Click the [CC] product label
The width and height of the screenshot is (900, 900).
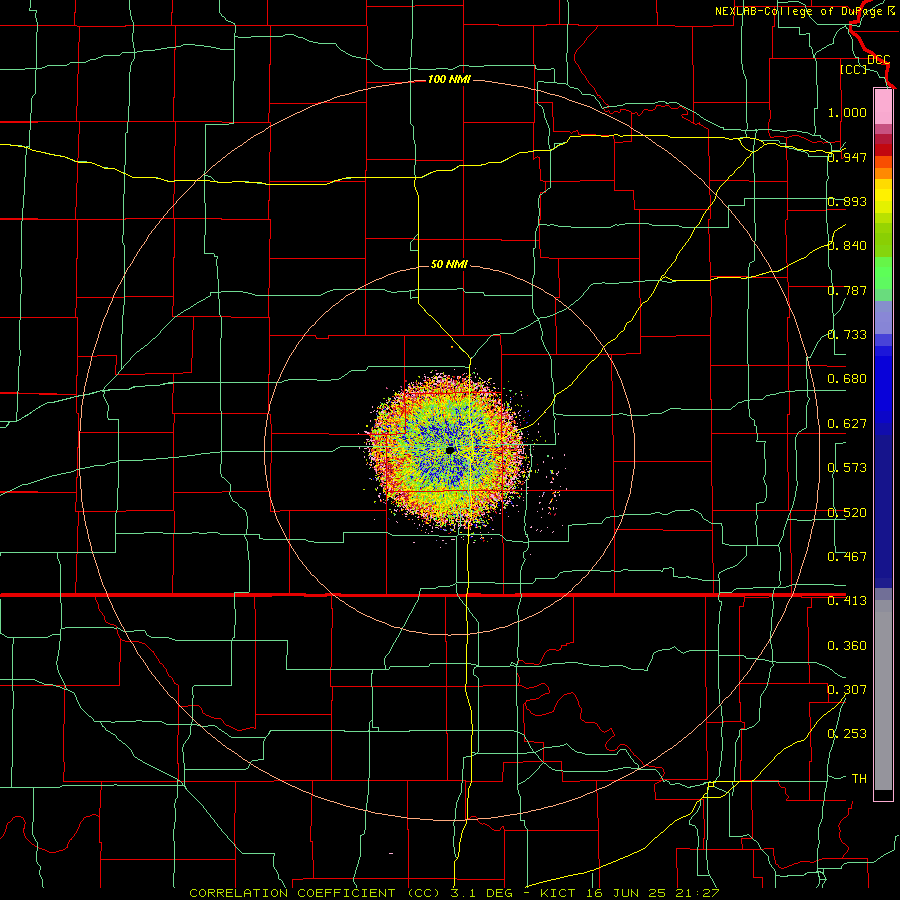[853, 69]
